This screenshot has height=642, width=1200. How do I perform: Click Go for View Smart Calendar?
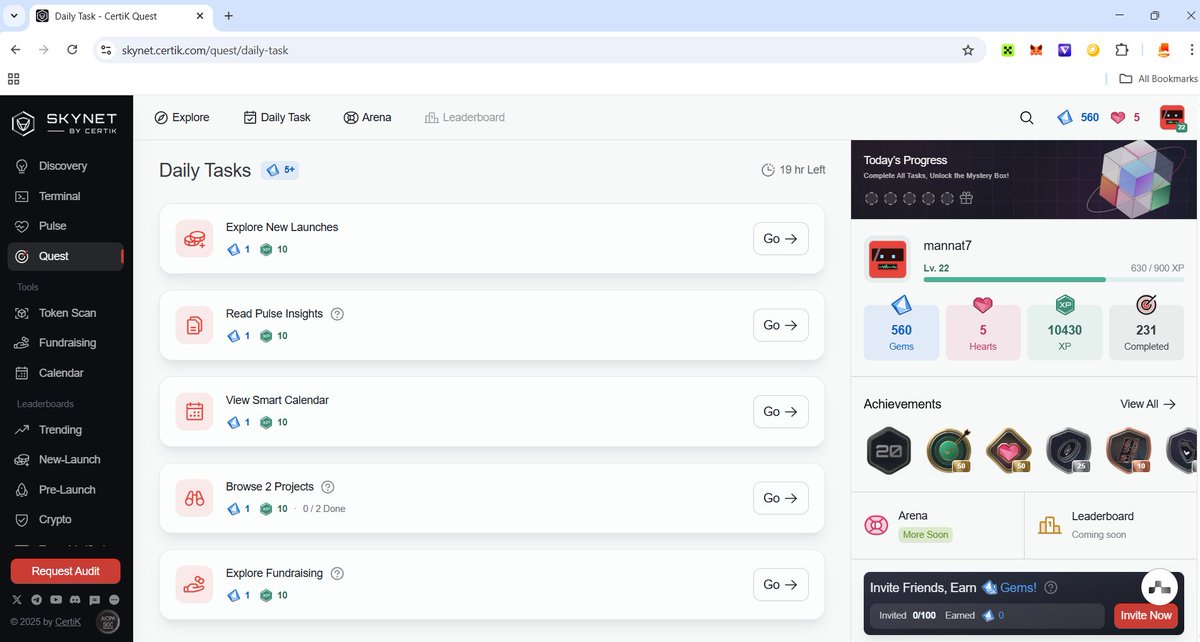[781, 411]
